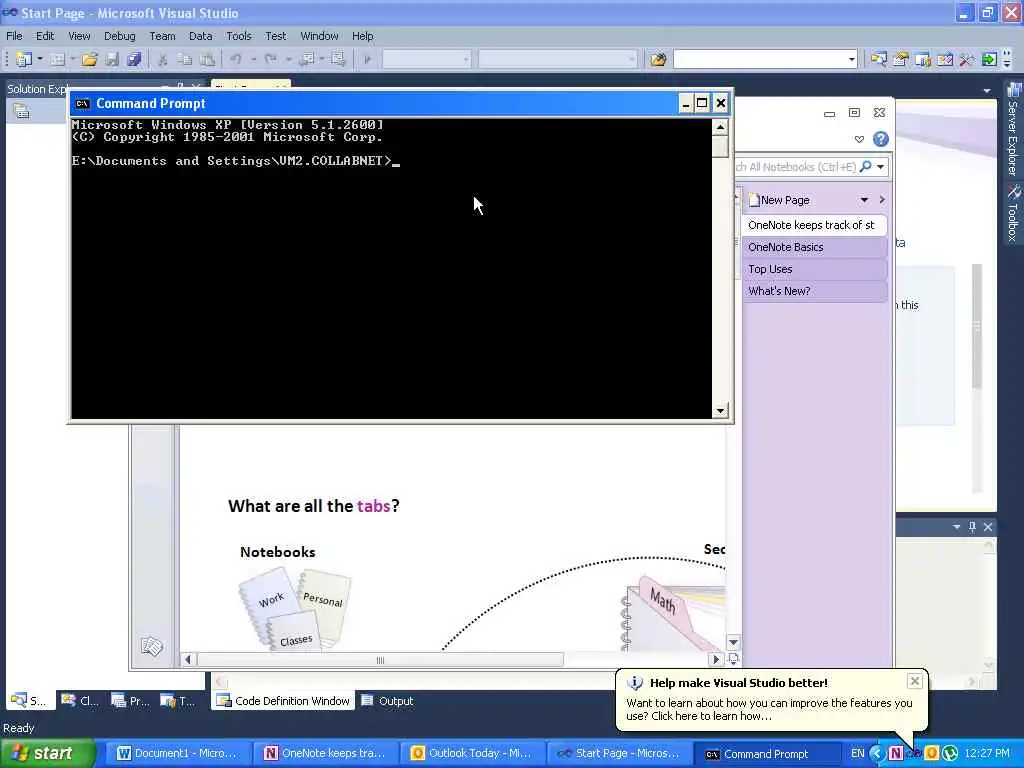Click the Paste clipboard icon
The height and width of the screenshot is (768, 1024).
207,59
